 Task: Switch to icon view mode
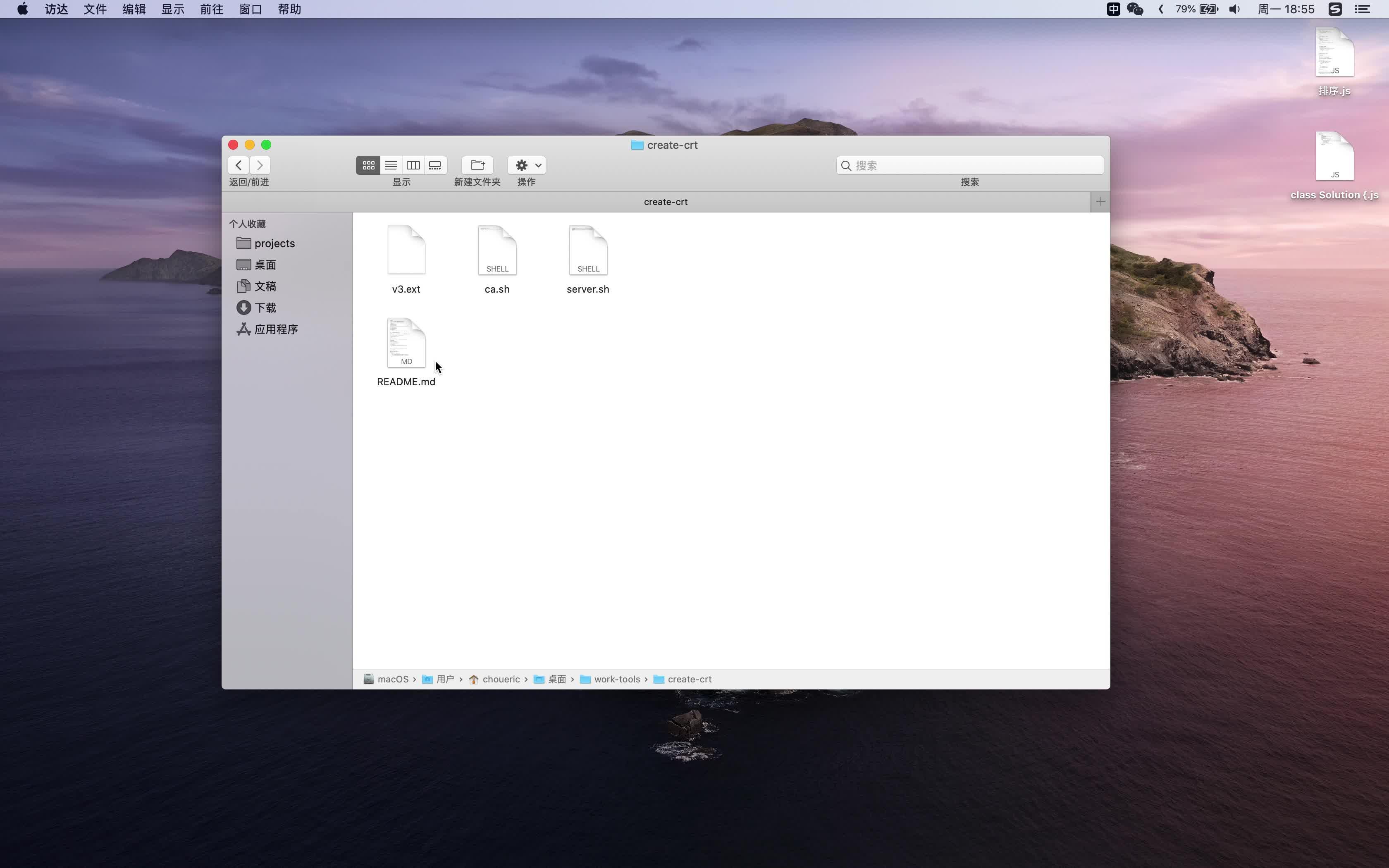[x=368, y=165]
